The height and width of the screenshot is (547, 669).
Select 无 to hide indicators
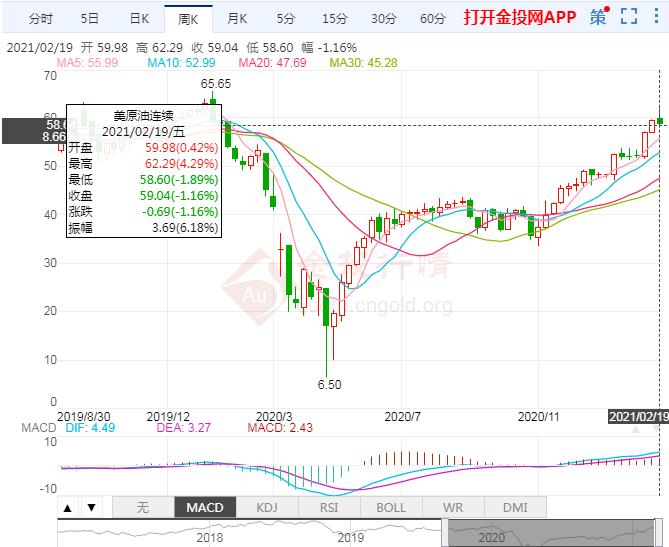[142, 507]
